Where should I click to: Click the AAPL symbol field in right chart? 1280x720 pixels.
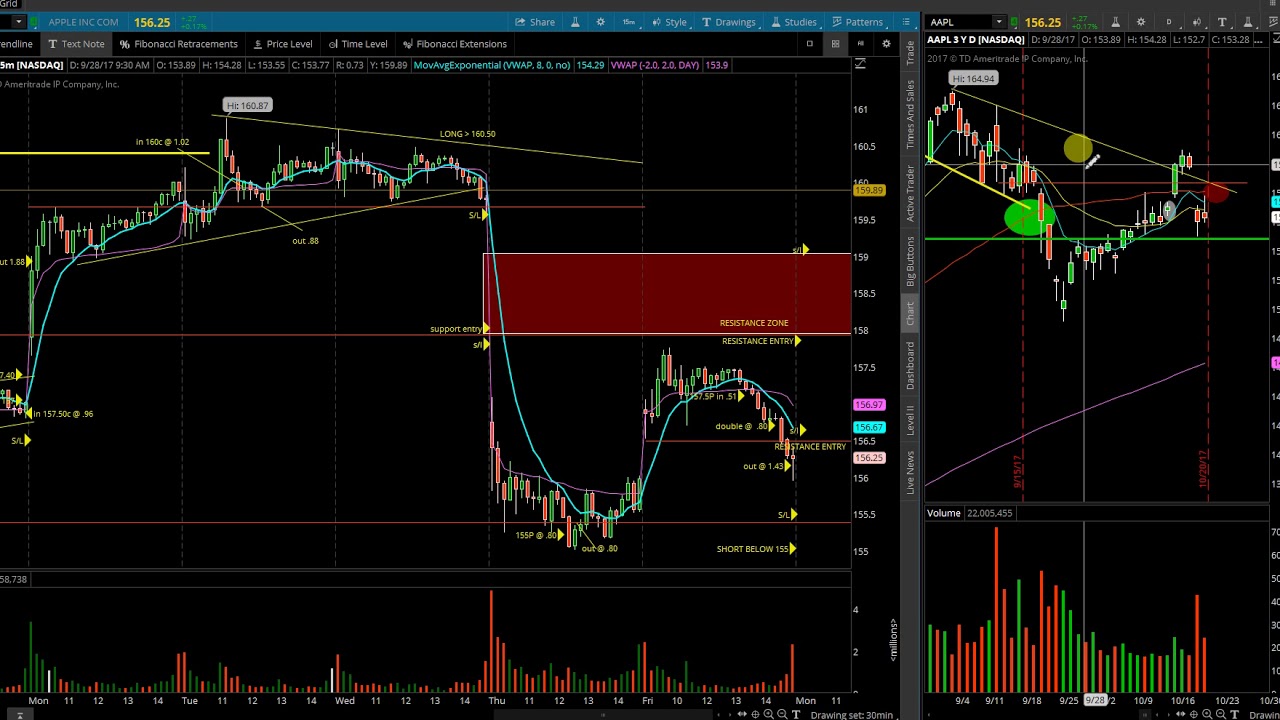[x=958, y=22]
